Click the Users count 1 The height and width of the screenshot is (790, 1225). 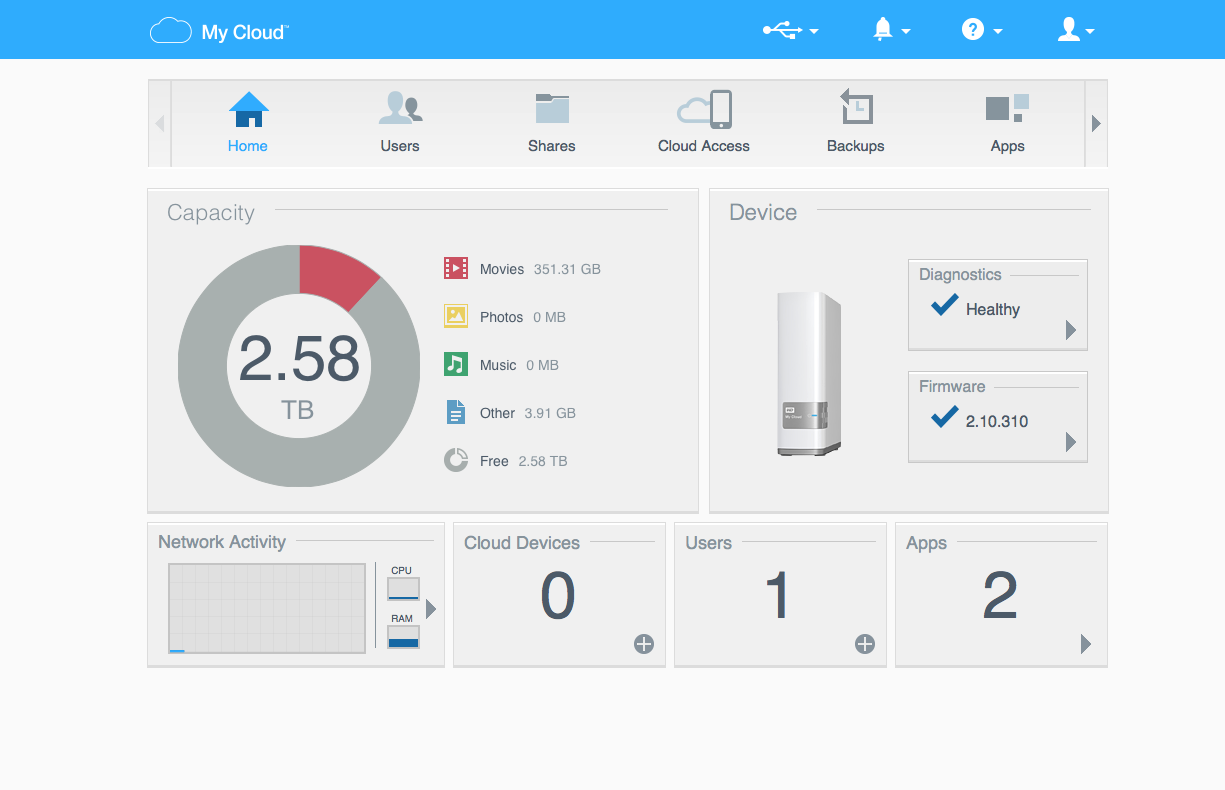(778, 597)
